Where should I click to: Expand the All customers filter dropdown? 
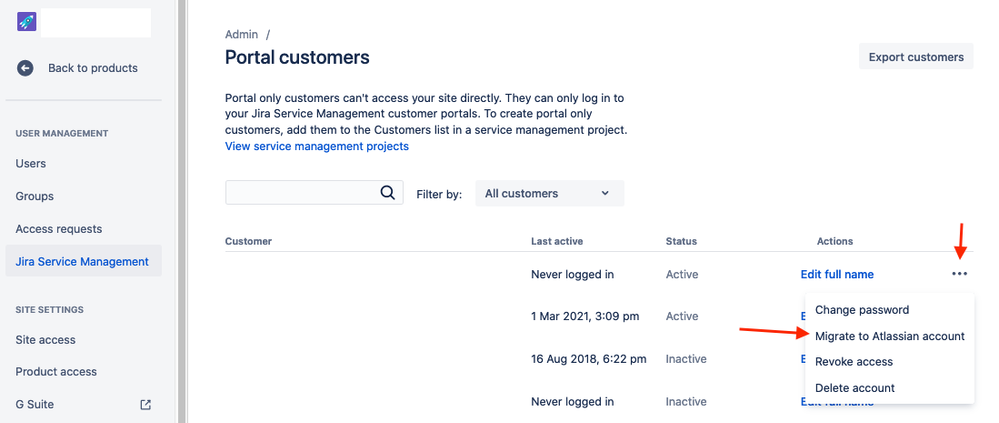coord(549,193)
